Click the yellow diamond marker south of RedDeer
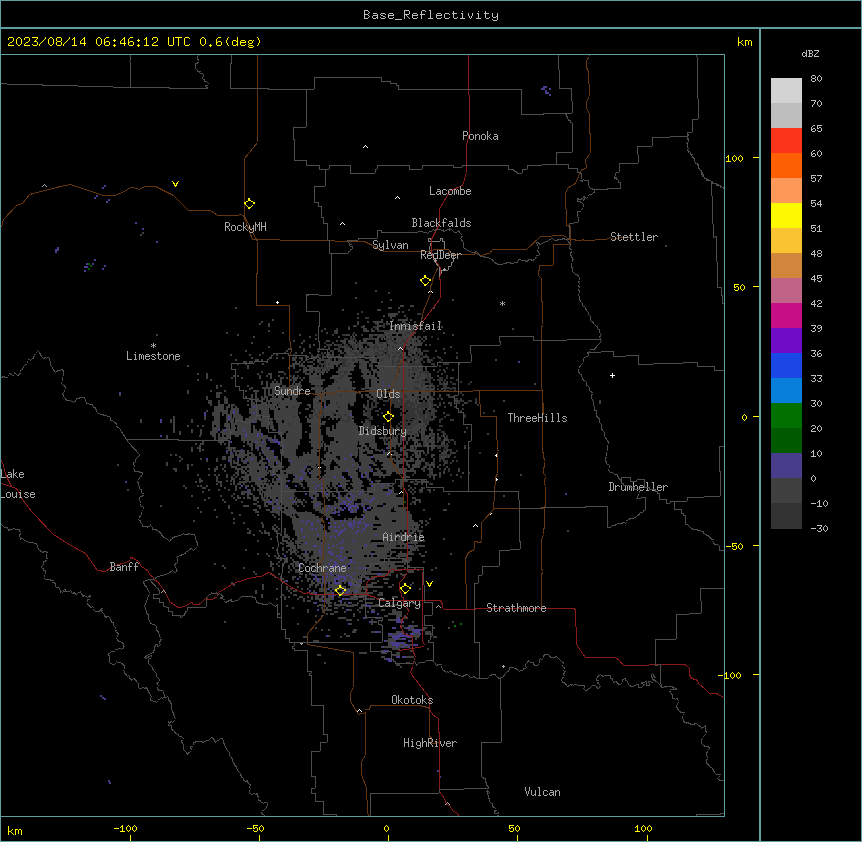Screen dimensions: 862x842 (426, 281)
